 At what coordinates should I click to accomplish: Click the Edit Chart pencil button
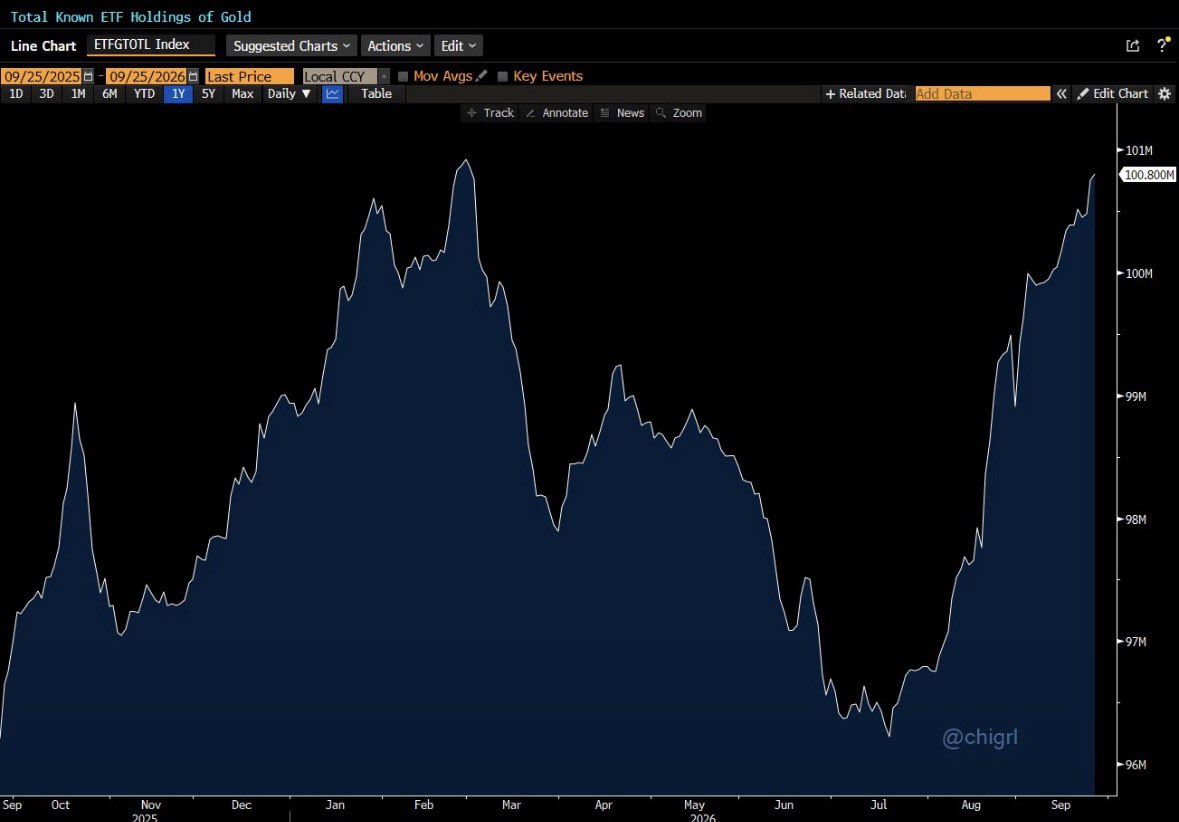[x=1113, y=94]
